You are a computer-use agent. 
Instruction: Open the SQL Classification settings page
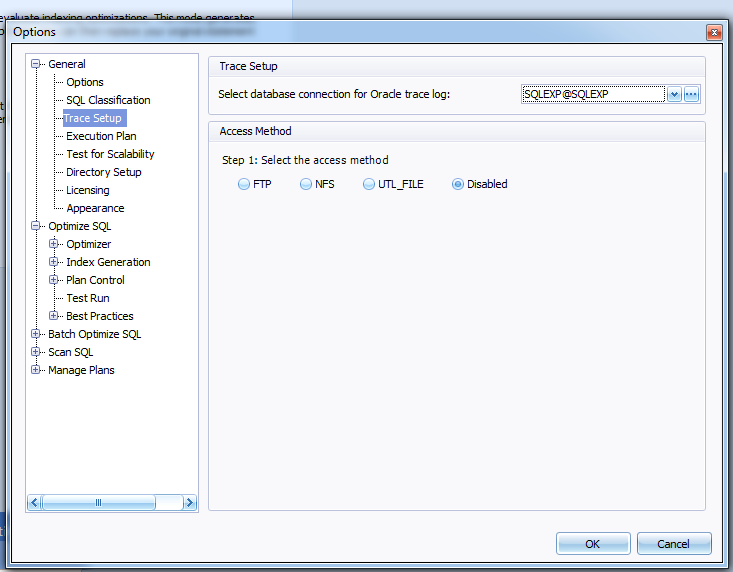point(108,100)
